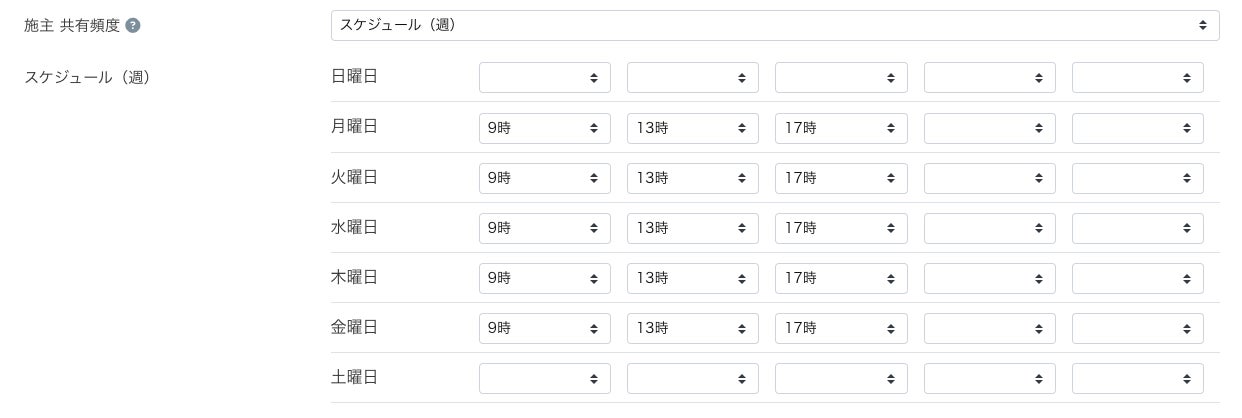The width and height of the screenshot is (1242, 418).
Task: Open Wednesday's fourth empty time dropdown
Action: pos(989,228)
